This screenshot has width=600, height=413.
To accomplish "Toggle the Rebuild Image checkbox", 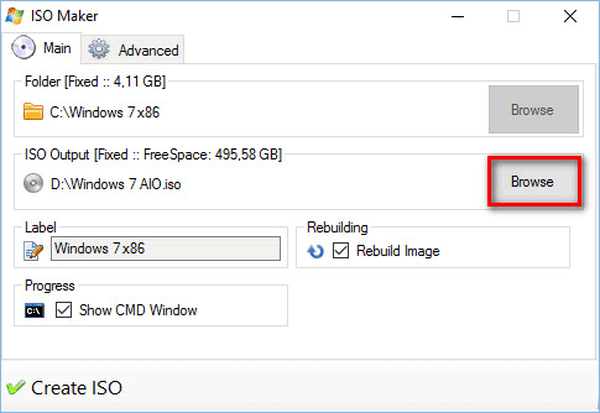I will pos(340,251).
